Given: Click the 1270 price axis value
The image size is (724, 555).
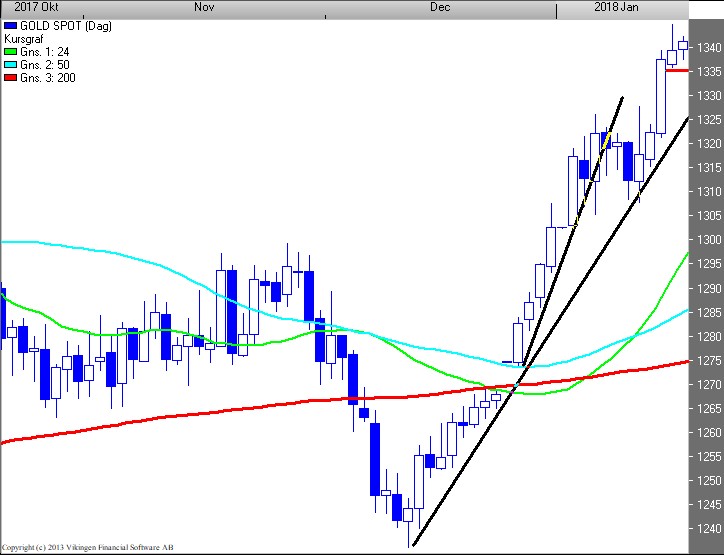Looking at the screenshot, I should tap(709, 384).
